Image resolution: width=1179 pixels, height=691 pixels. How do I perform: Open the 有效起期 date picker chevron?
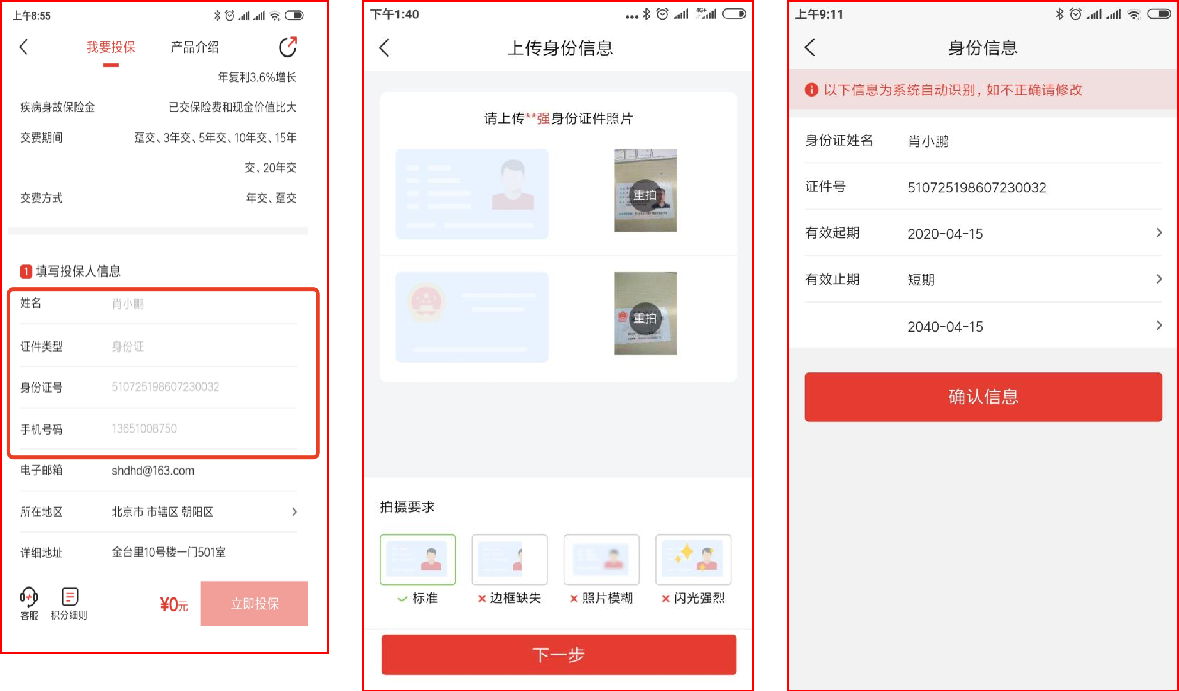(x=1158, y=233)
